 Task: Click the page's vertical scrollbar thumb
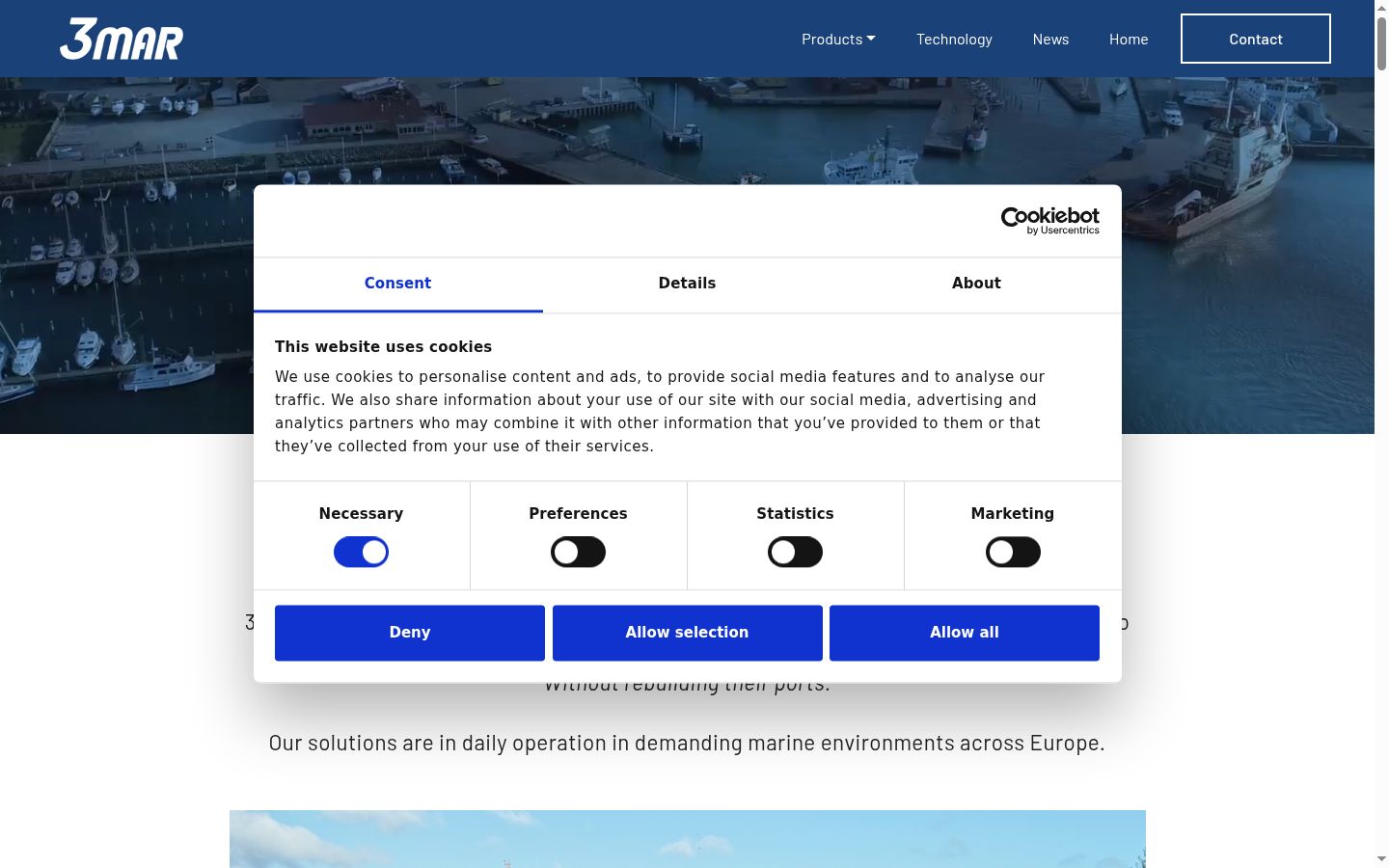click(x=1381, y=43)
